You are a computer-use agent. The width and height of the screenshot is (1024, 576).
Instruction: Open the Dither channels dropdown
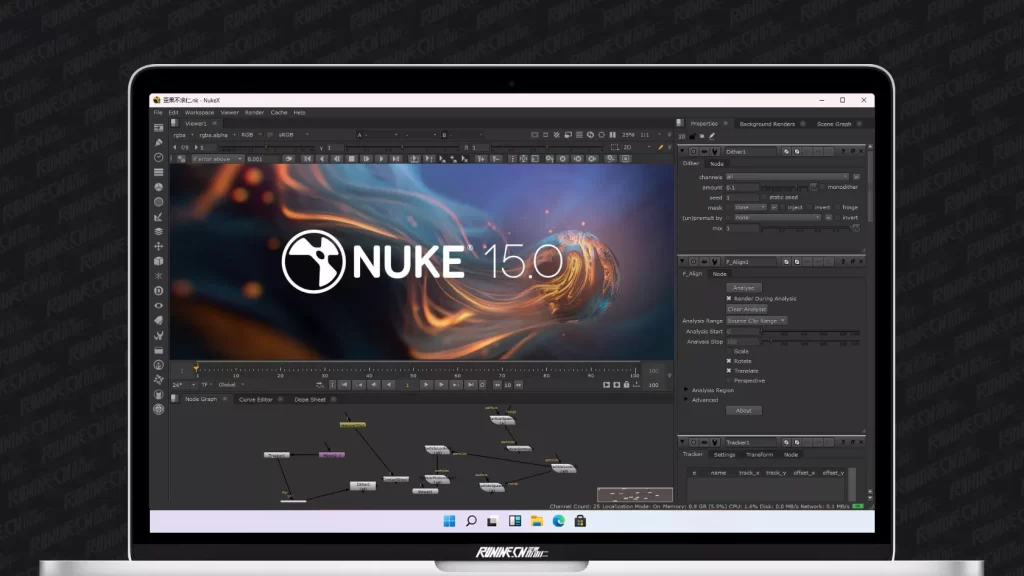[x=786, y=176]
